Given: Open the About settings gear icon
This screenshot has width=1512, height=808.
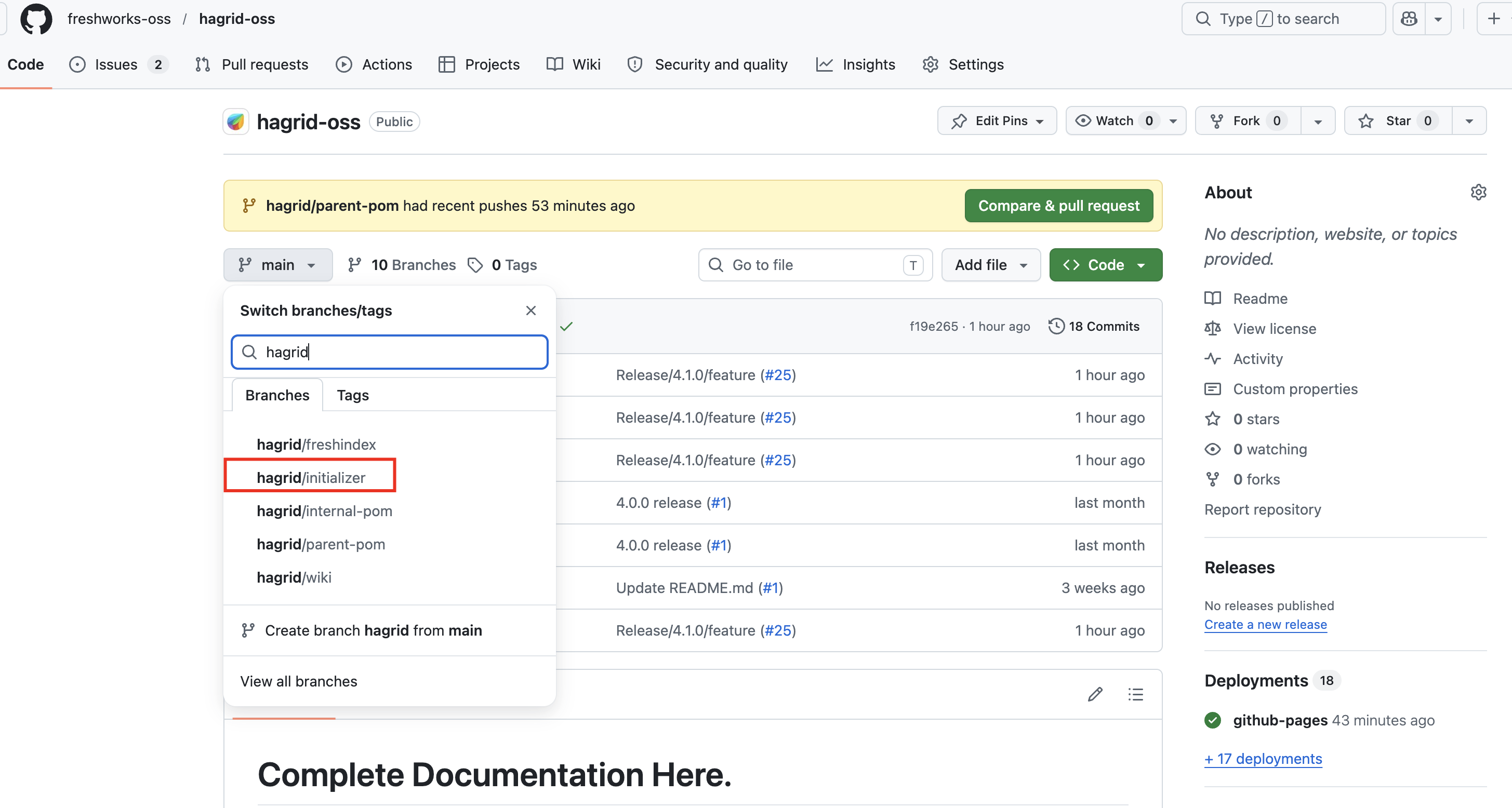Looking at the screenshot, I should (x=1478, y=193).
